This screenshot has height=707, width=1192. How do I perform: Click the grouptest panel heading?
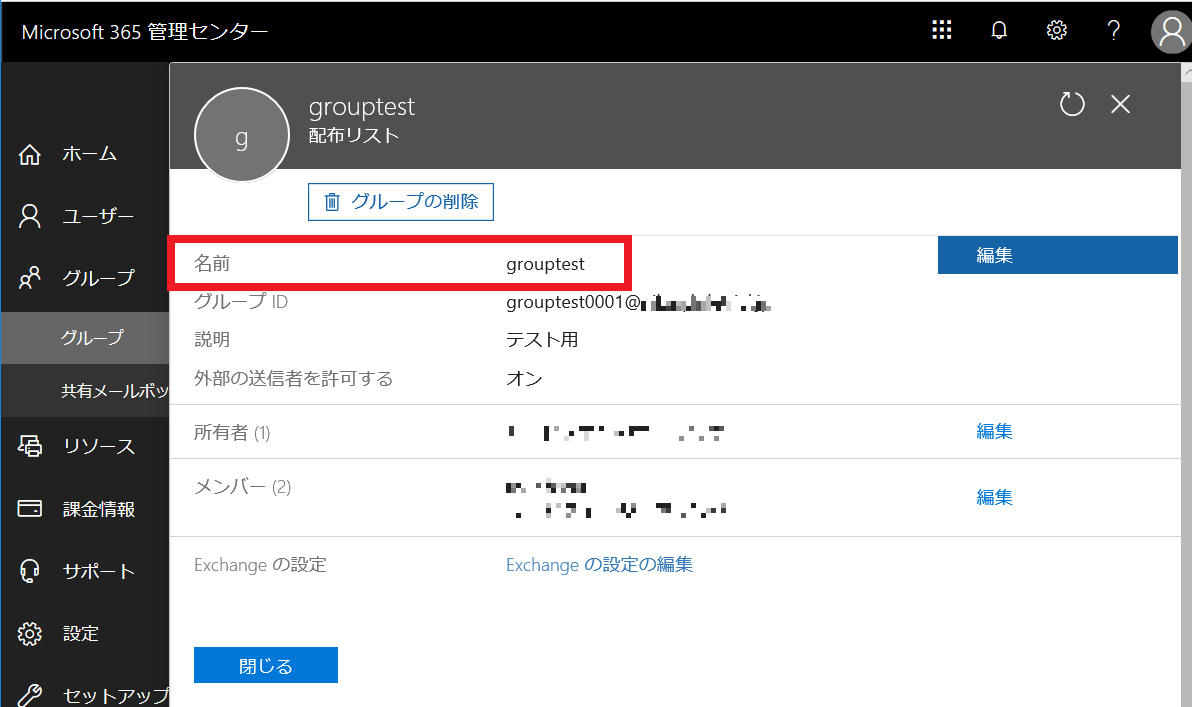click(x=362, y=106)
